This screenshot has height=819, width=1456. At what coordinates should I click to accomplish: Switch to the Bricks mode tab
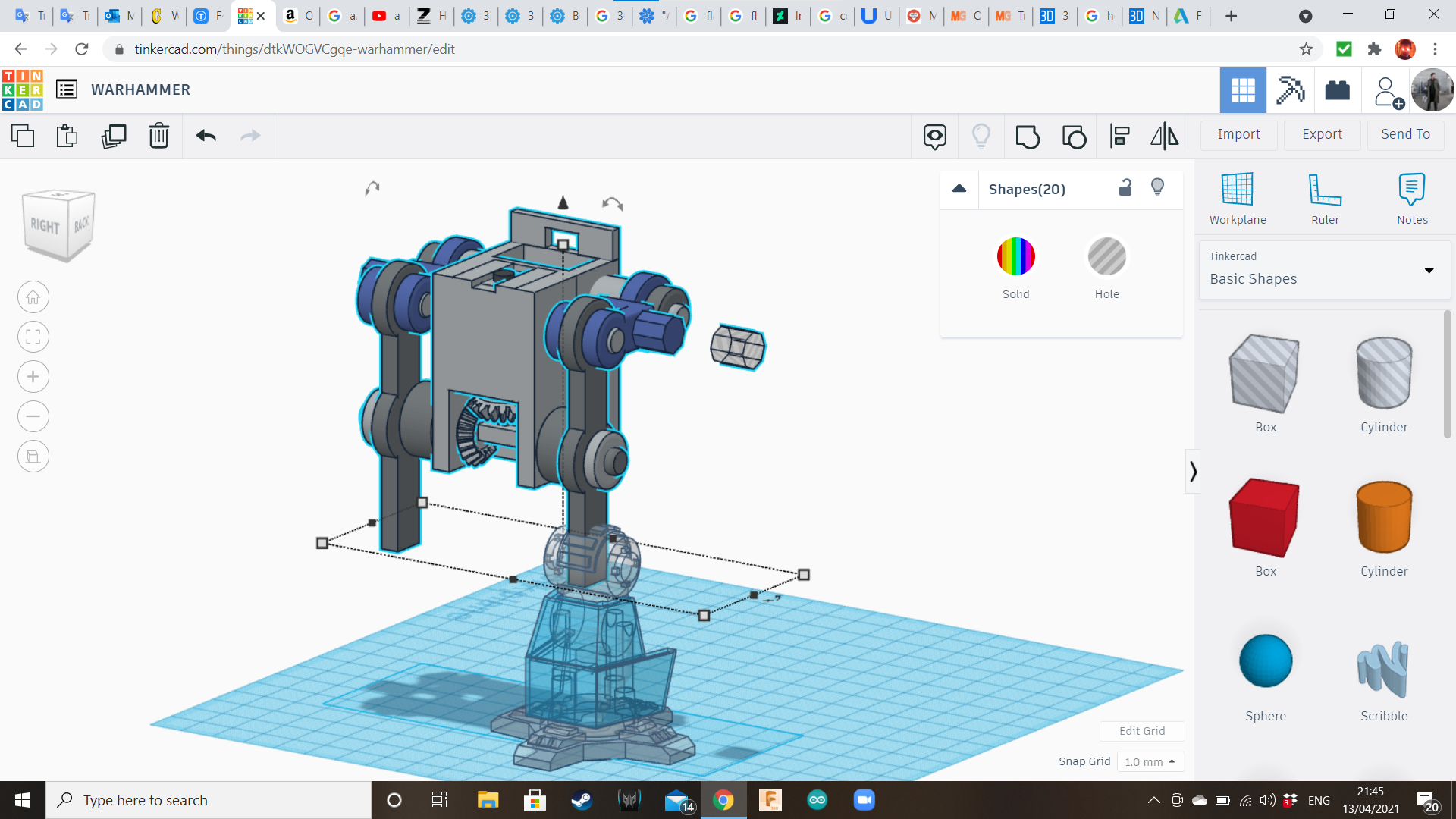point(1337,90)
